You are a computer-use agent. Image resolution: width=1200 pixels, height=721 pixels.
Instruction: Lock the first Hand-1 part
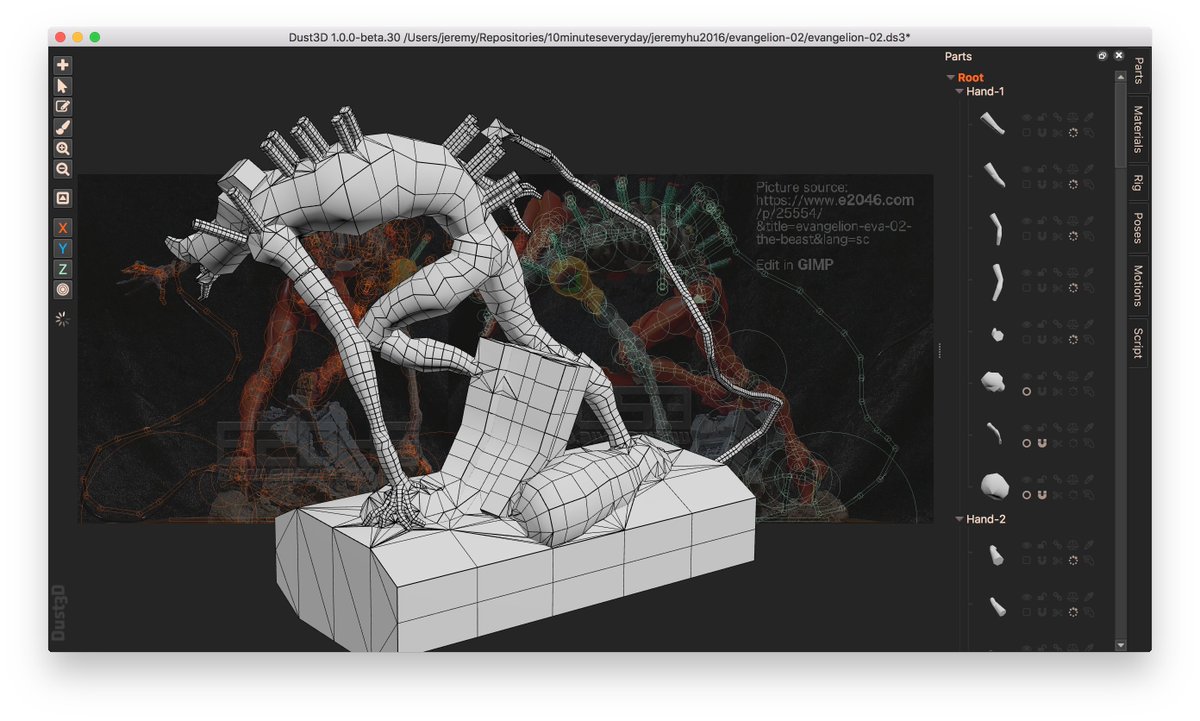tap(1042, 117)
